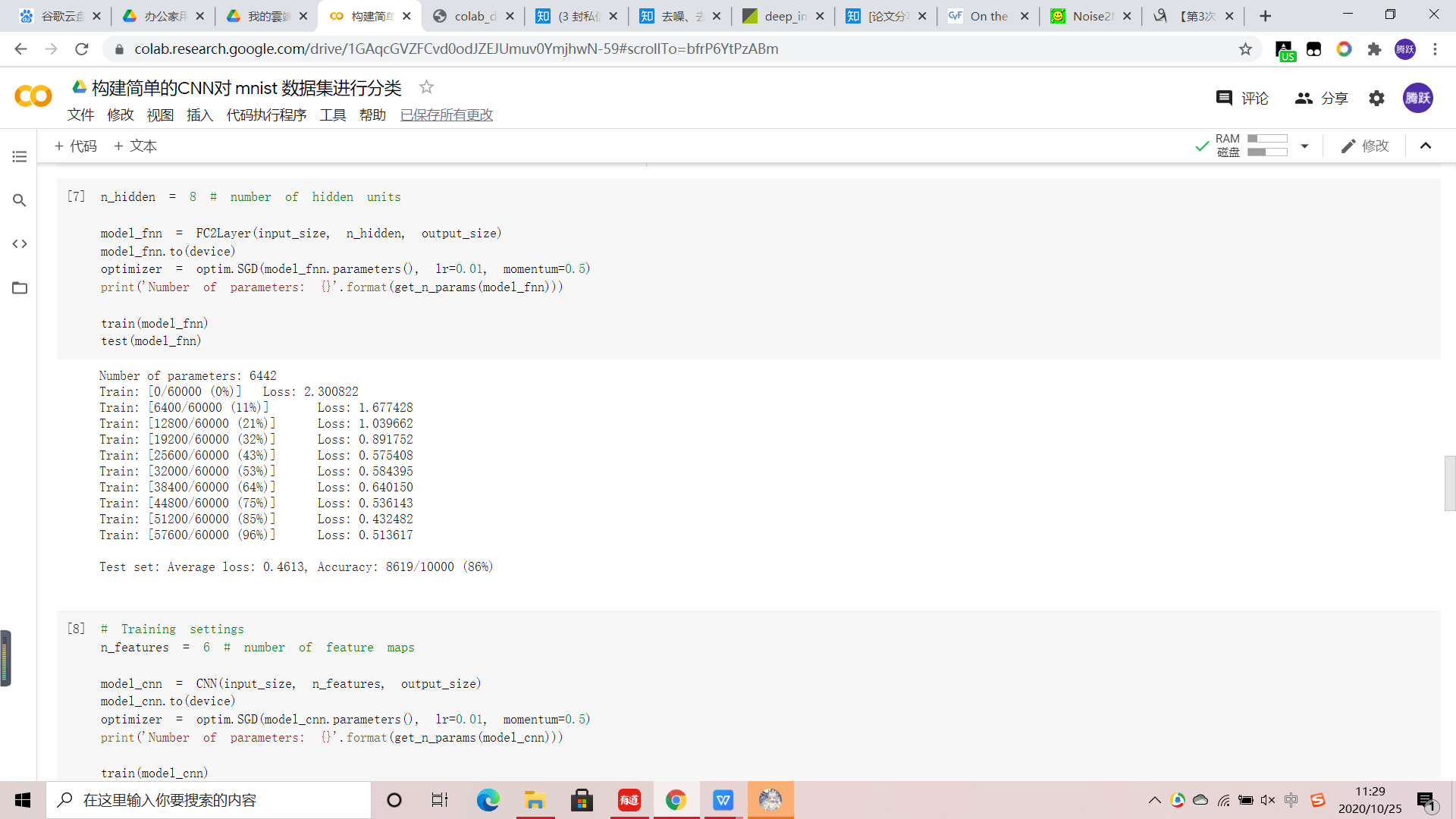This screenshot has width=1456, height=819.
Task: Open the 评论 comments button
Action: pos(1242,98)
